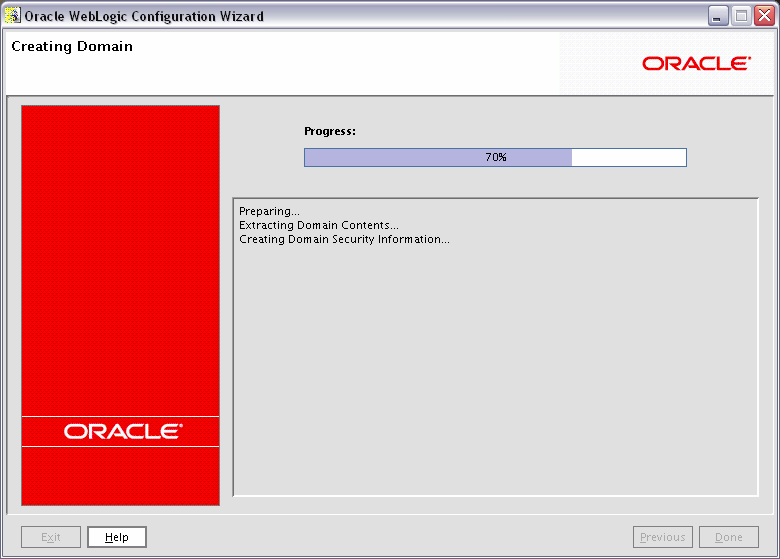Click 'Extracting Domain Contents...' log line

(319, 225)
